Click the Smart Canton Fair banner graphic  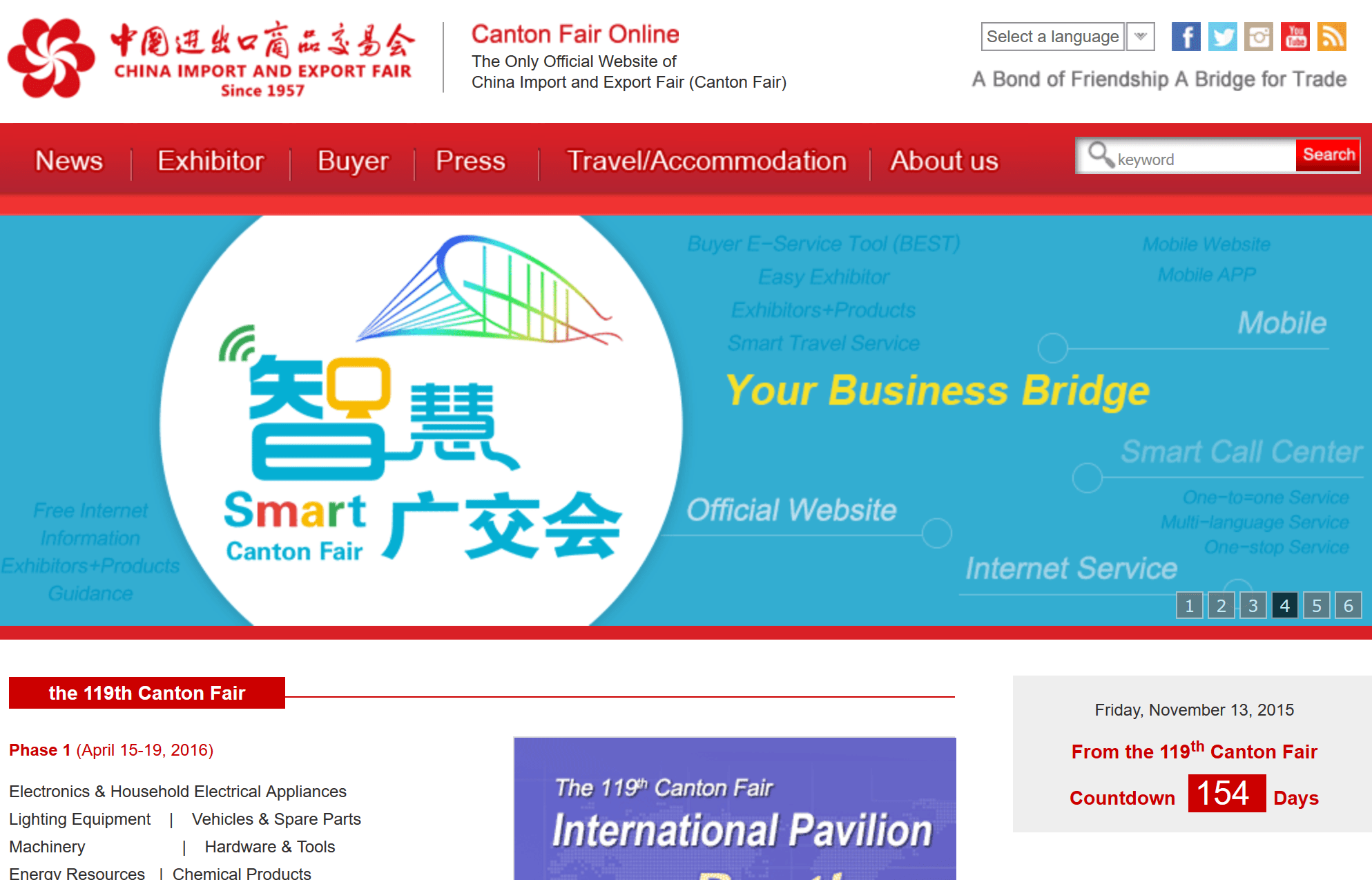pyautogui.click(x=421, y=421)
